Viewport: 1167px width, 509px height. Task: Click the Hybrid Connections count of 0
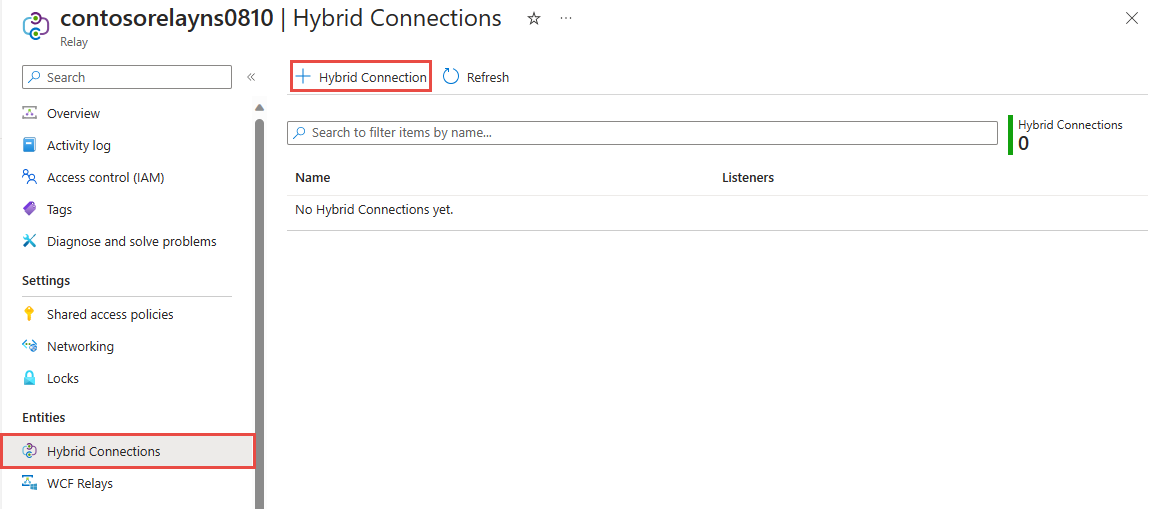(1023, 143)
